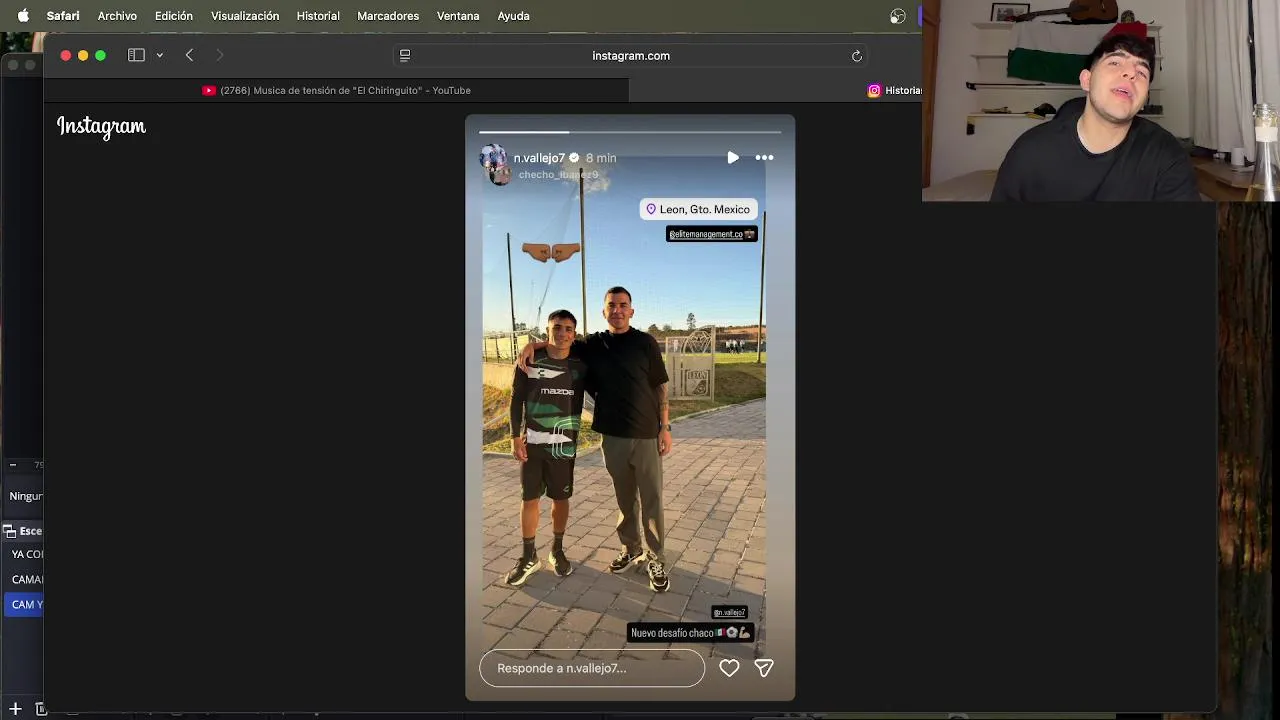Screen dimensions: 1280x720
Task: Click the Responde a n.vallejo7 reply field
Action: 592,668
